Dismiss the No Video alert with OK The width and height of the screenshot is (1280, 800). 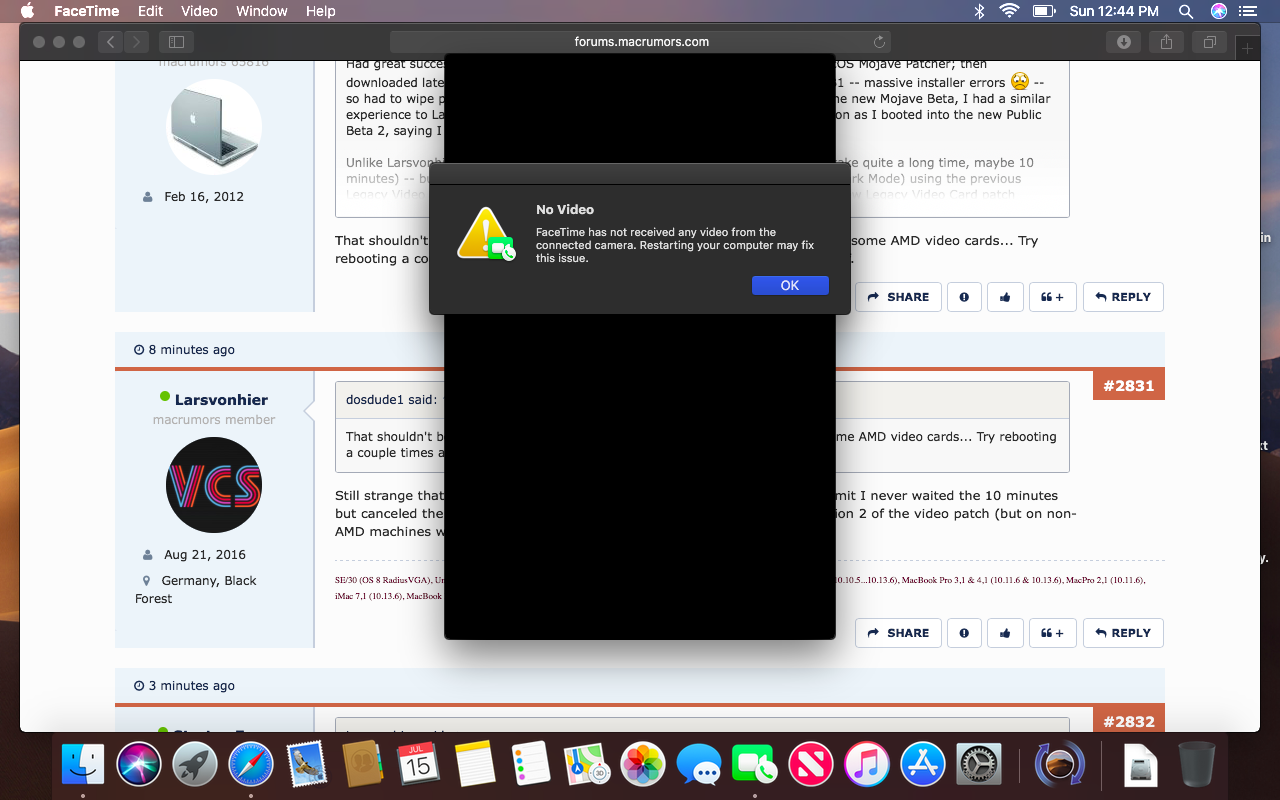coord(790,286)
